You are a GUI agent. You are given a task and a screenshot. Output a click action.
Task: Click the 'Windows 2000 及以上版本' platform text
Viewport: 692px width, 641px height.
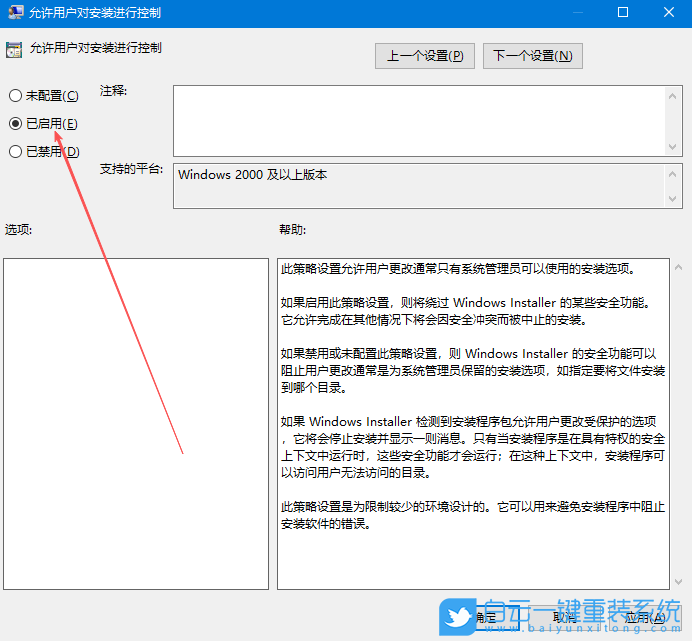coord(252,175)
